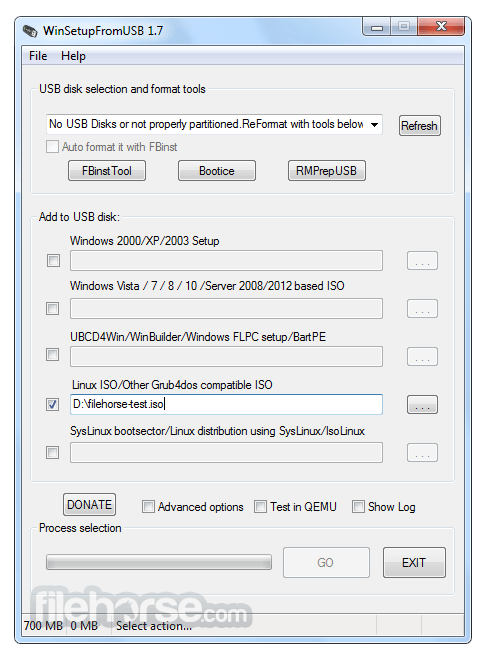
Task: Uncheck the Linux ISO/Other Grub4dos checkbox
Action: click(52, 405)
